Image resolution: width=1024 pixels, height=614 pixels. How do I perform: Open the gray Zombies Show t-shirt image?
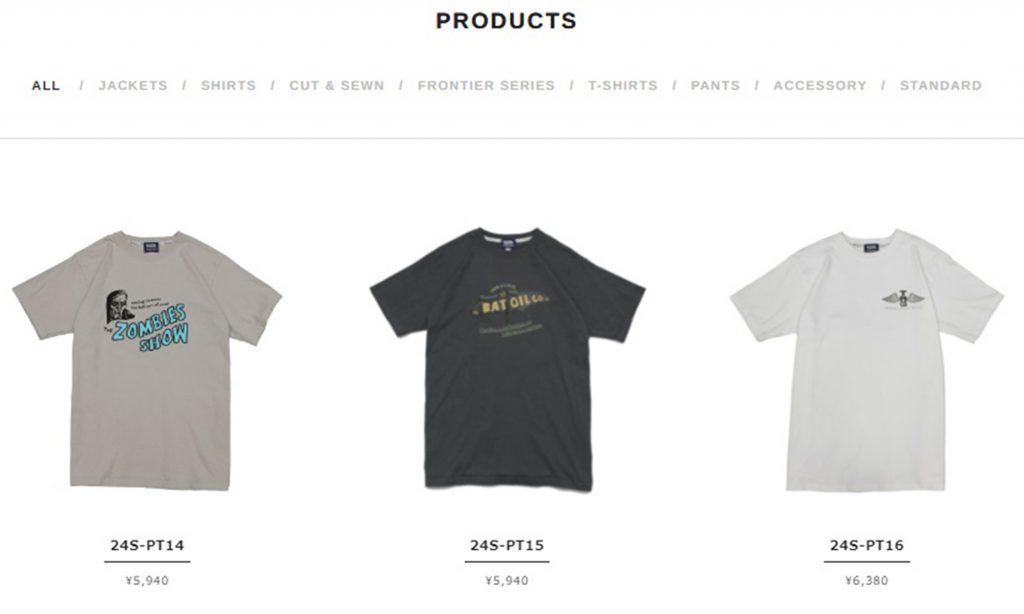click(x=148, y=359)
